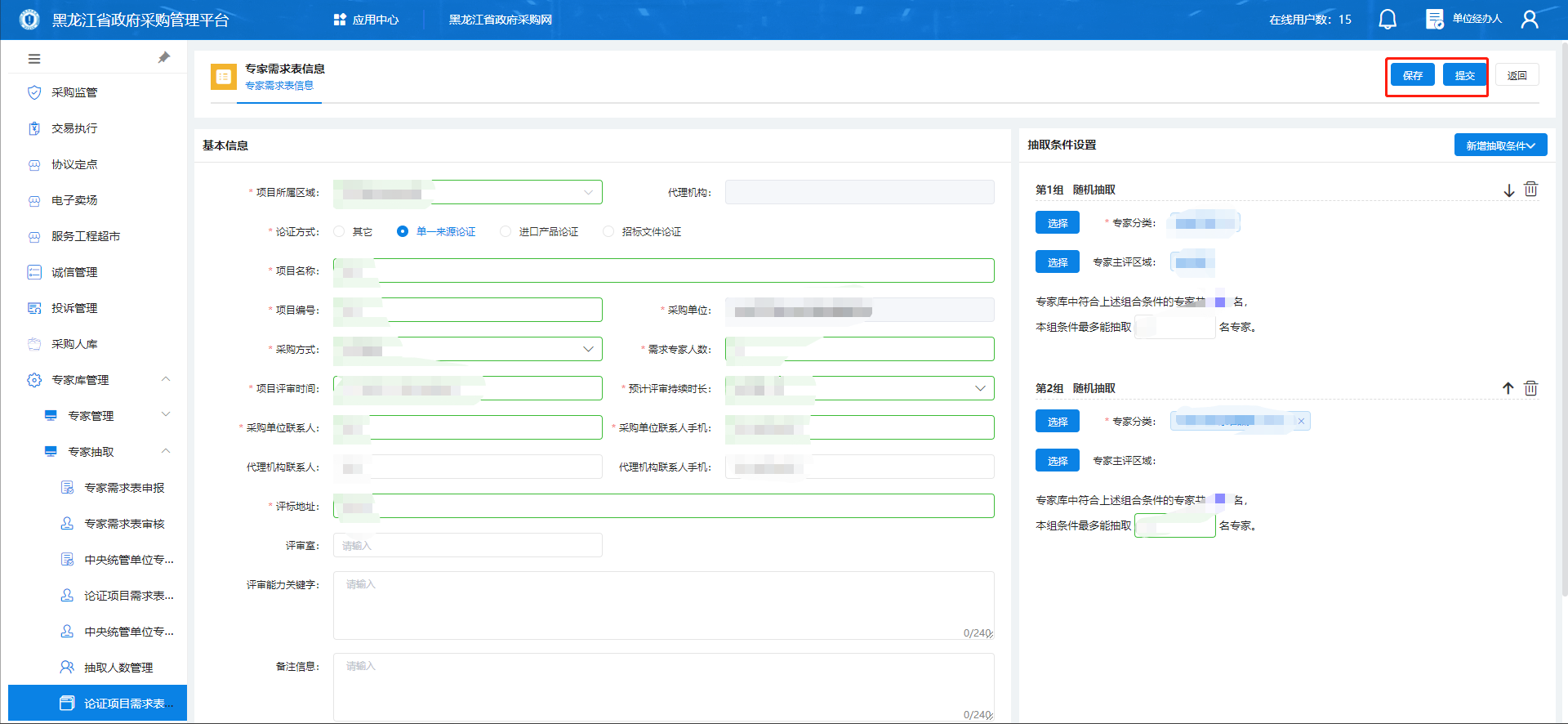Image resolution: width=1568 pixels, height=724 pixels.
Task: Click the 服务工程超市 sidebar icon
Action: 34,236
